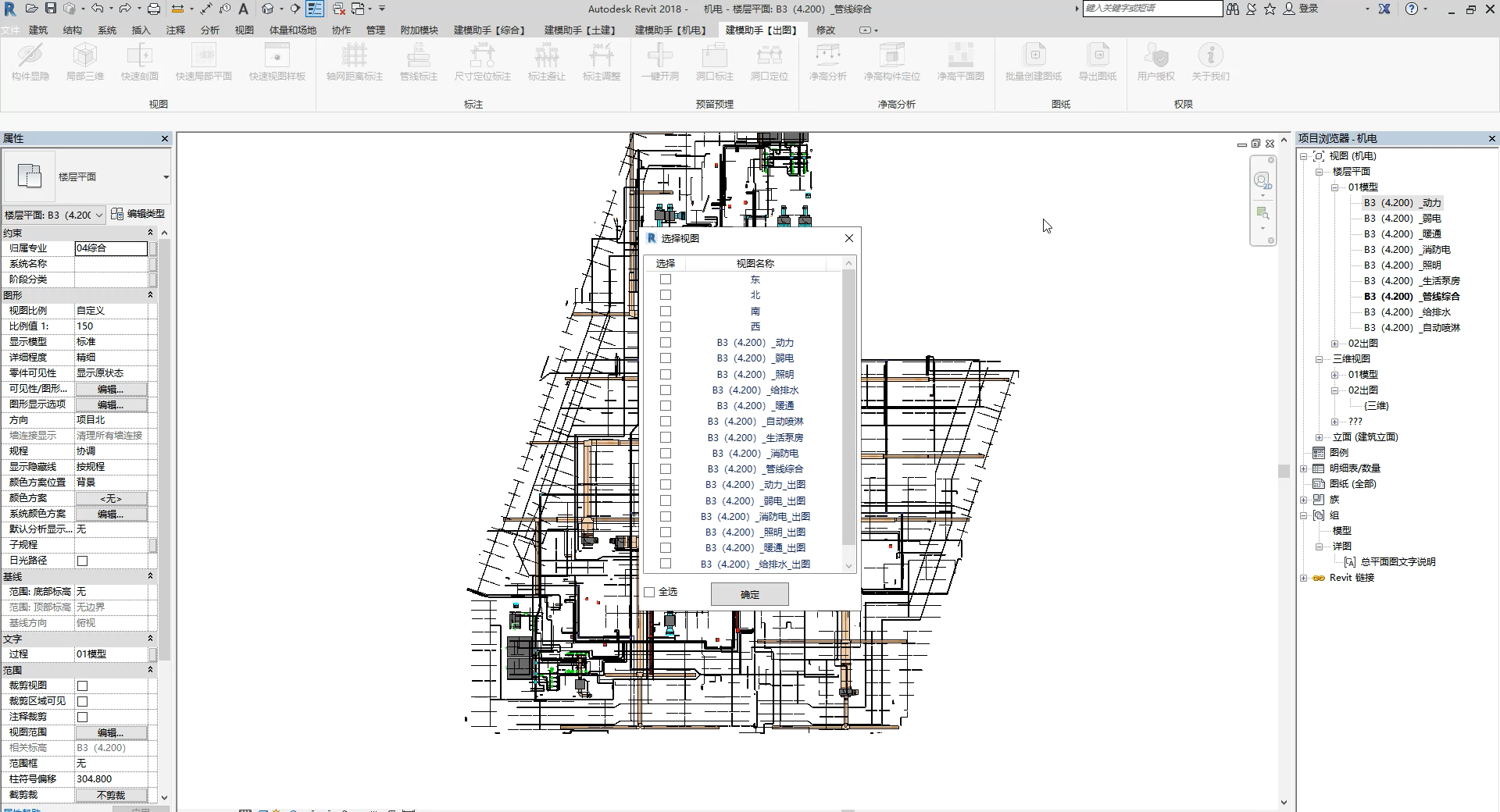Image resolution: width=1500 pixels, height=812 pixels.
Task: Click the 局部三维 ribbon icon
Action: (x=84, y=56)
